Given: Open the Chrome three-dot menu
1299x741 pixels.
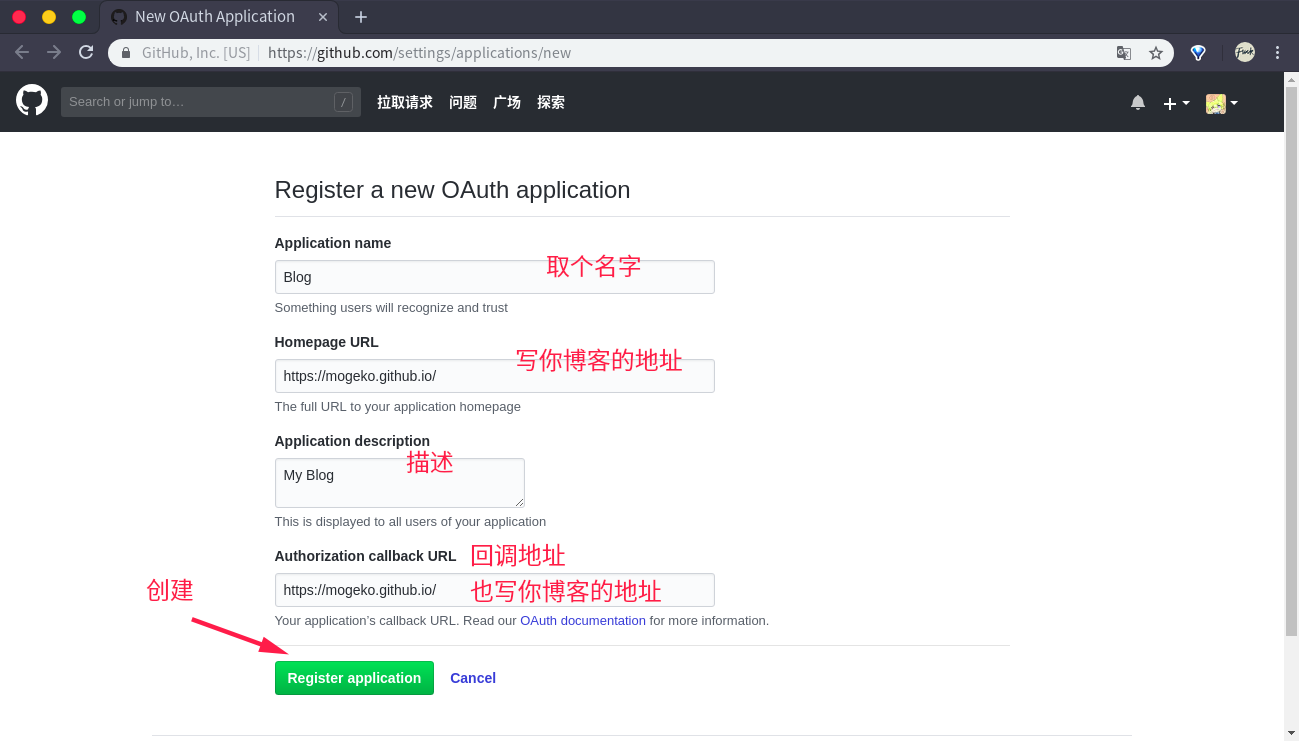Looking at the screenshot, I should (1277, 53).
